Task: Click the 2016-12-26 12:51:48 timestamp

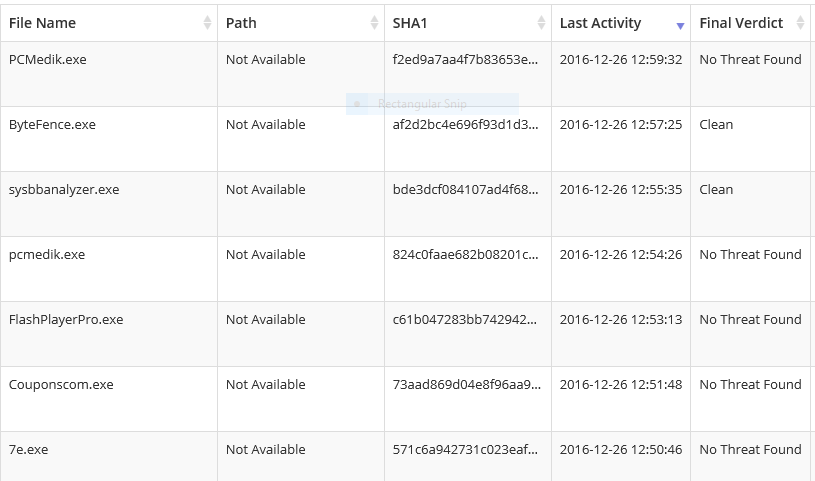Action: pyautogui.click(x=620, y=385)
